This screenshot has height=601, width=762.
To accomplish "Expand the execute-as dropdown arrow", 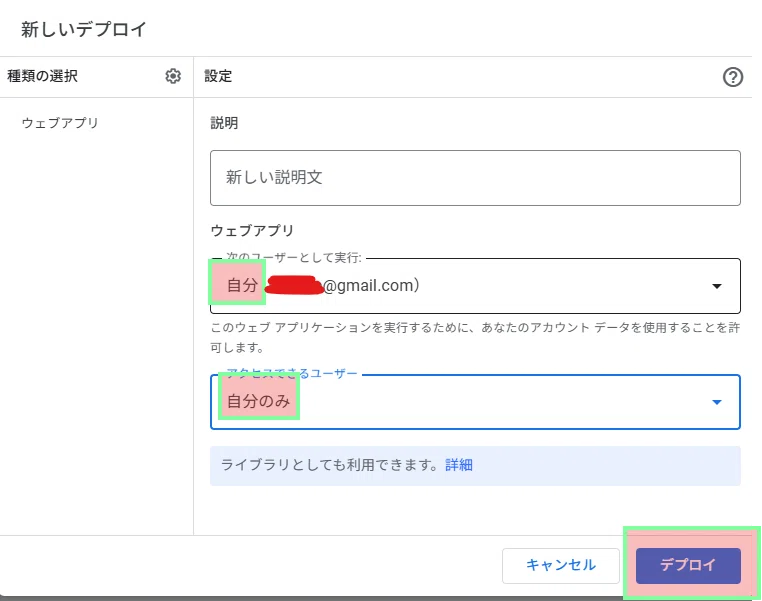I will pyautogui.click(x=716, y=286).
